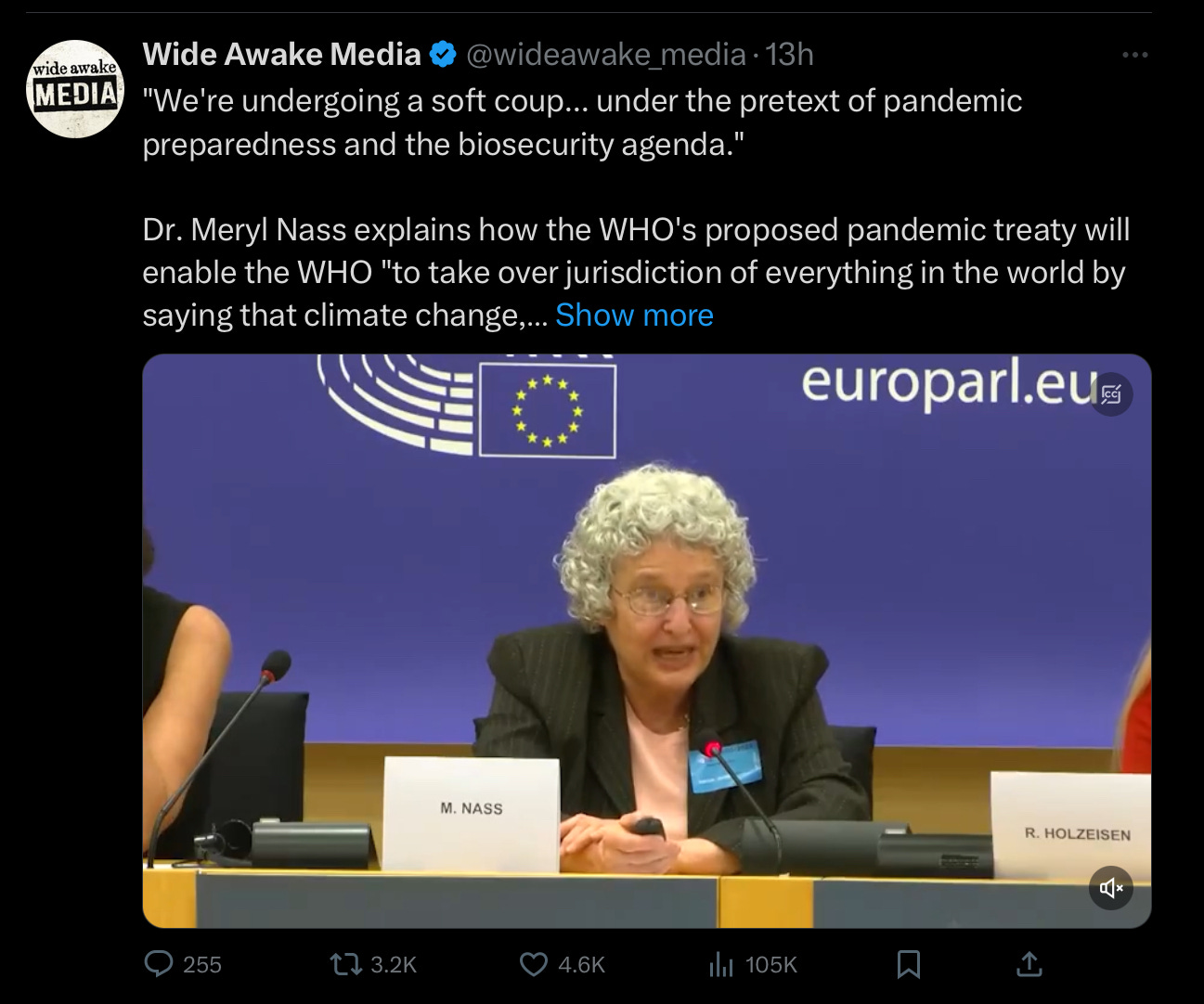The width and height of the screenshot is (1204, 1004).
Task: Click the Wide Awake Media display name
Action: click(281, 55)
